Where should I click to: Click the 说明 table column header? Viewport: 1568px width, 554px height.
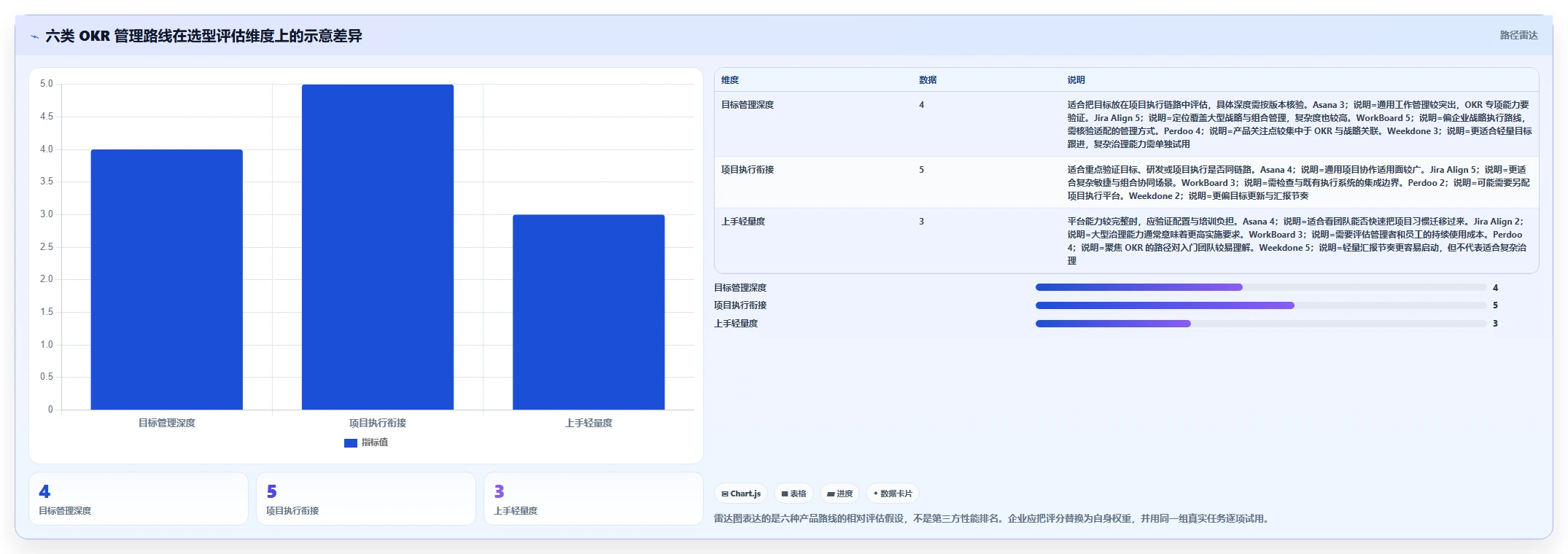1076,80
